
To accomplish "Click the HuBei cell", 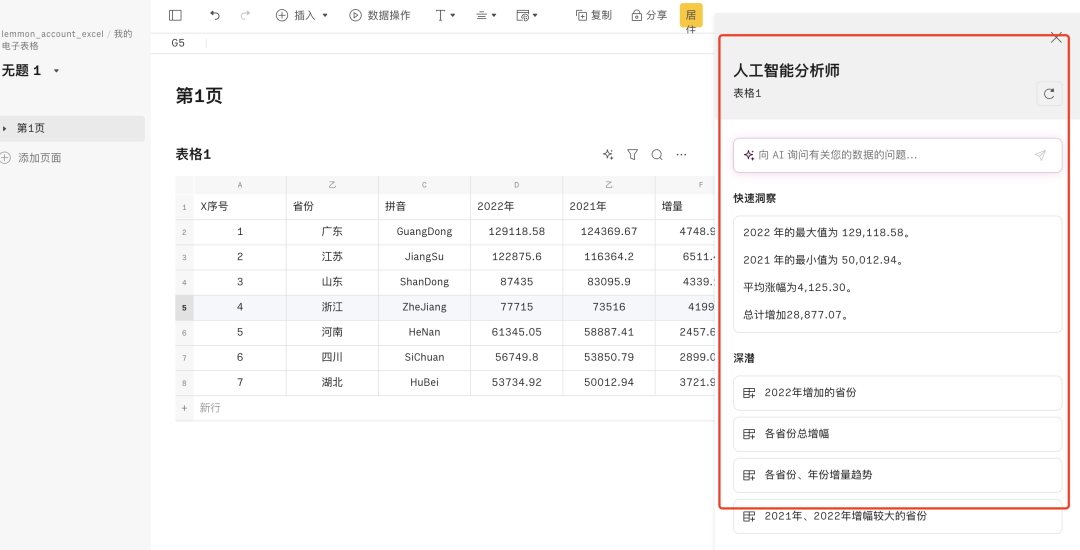I will (424, 383).
